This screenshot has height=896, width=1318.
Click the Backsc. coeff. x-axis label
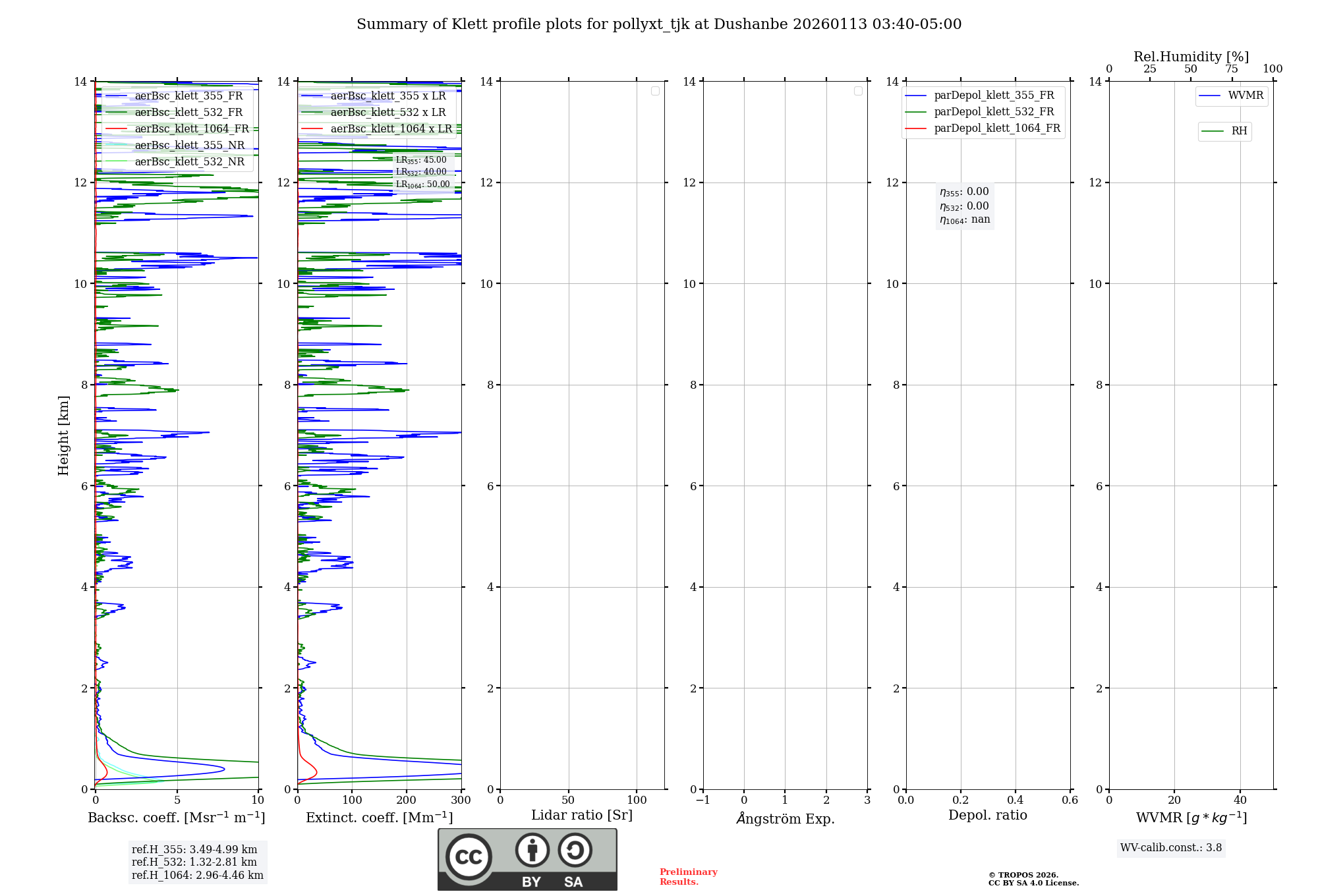(176, 818)
